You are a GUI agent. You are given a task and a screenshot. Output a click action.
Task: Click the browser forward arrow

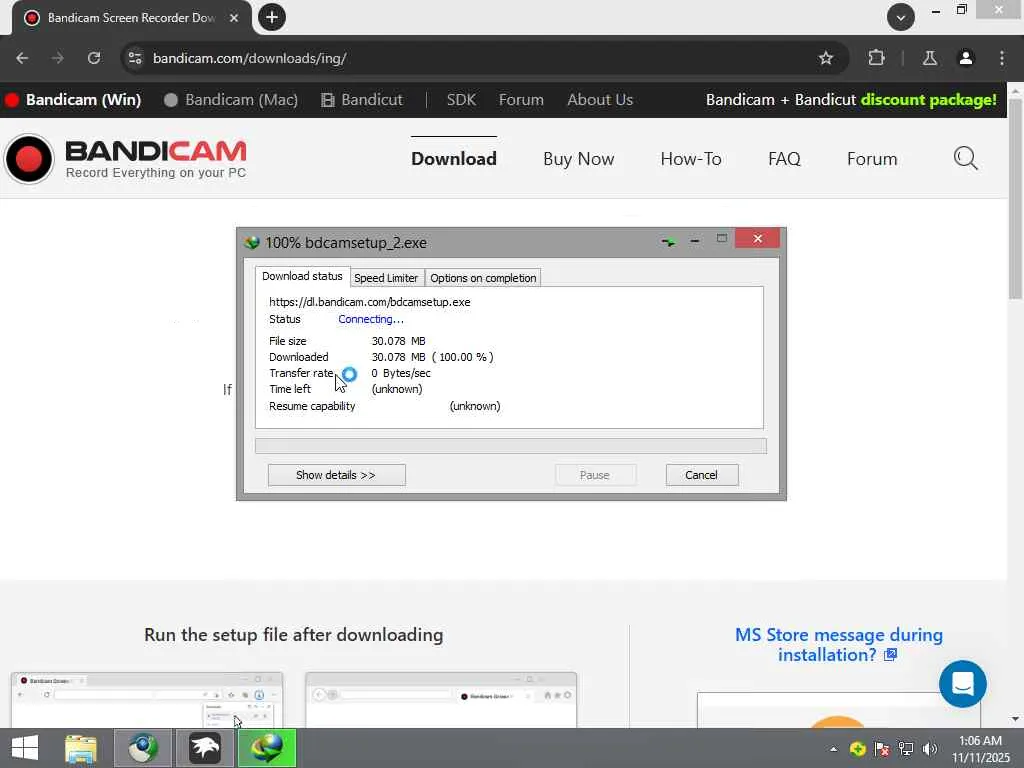(57, 58)
